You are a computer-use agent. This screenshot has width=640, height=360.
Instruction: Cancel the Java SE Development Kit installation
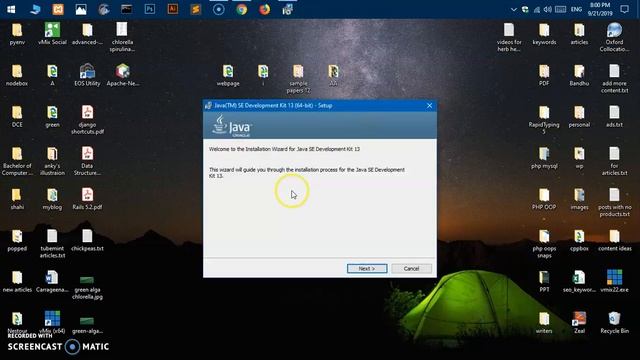click(411, 269)
